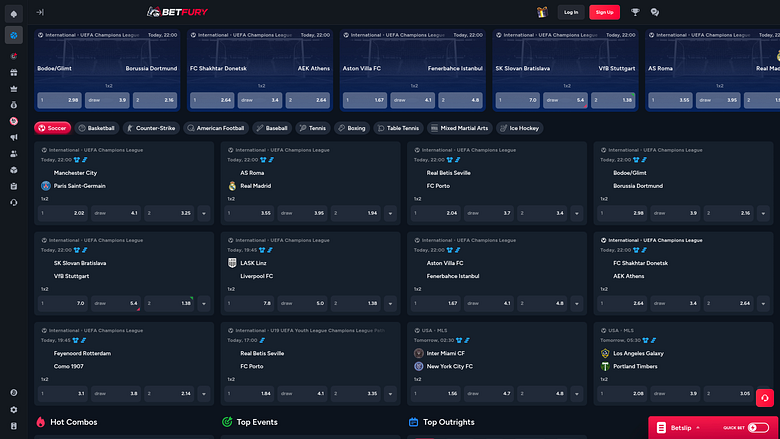Expand more markets for Inter Miami match
Viewport: 780px width, 439px height.
[x=577, y=394]
